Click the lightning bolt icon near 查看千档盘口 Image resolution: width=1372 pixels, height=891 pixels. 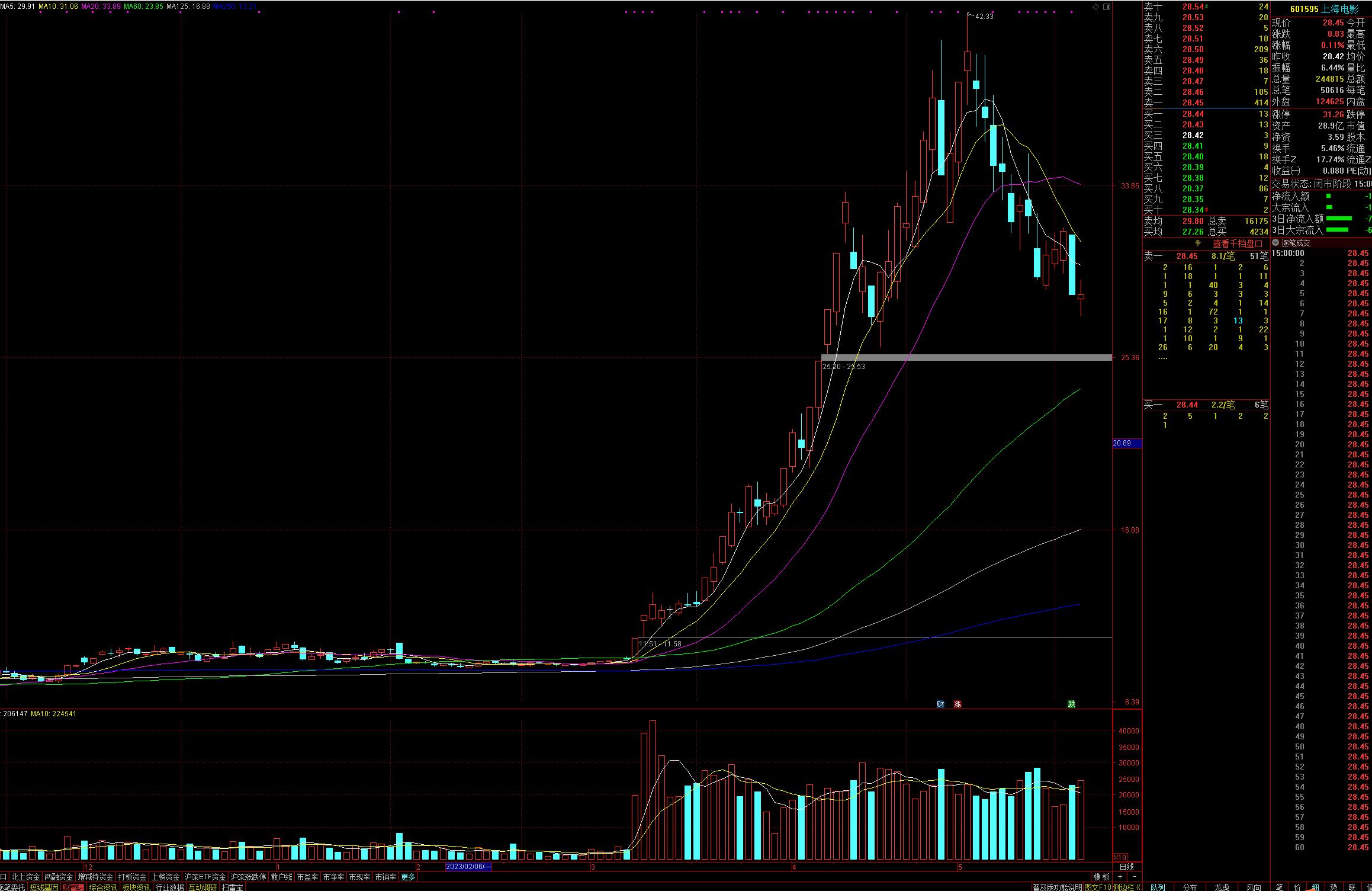pyautogui.click(x=1198, y=243)
